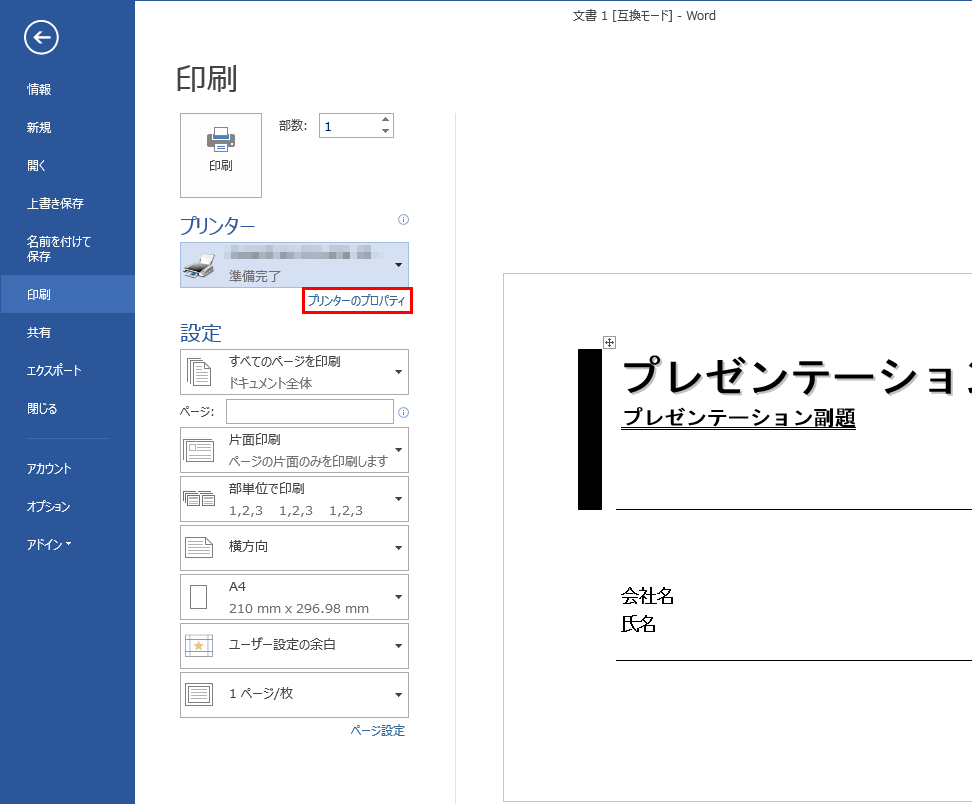The image size is (972, 804).
Task: Open the A4 paper size dropdown
Action: (x=294, y=597)
